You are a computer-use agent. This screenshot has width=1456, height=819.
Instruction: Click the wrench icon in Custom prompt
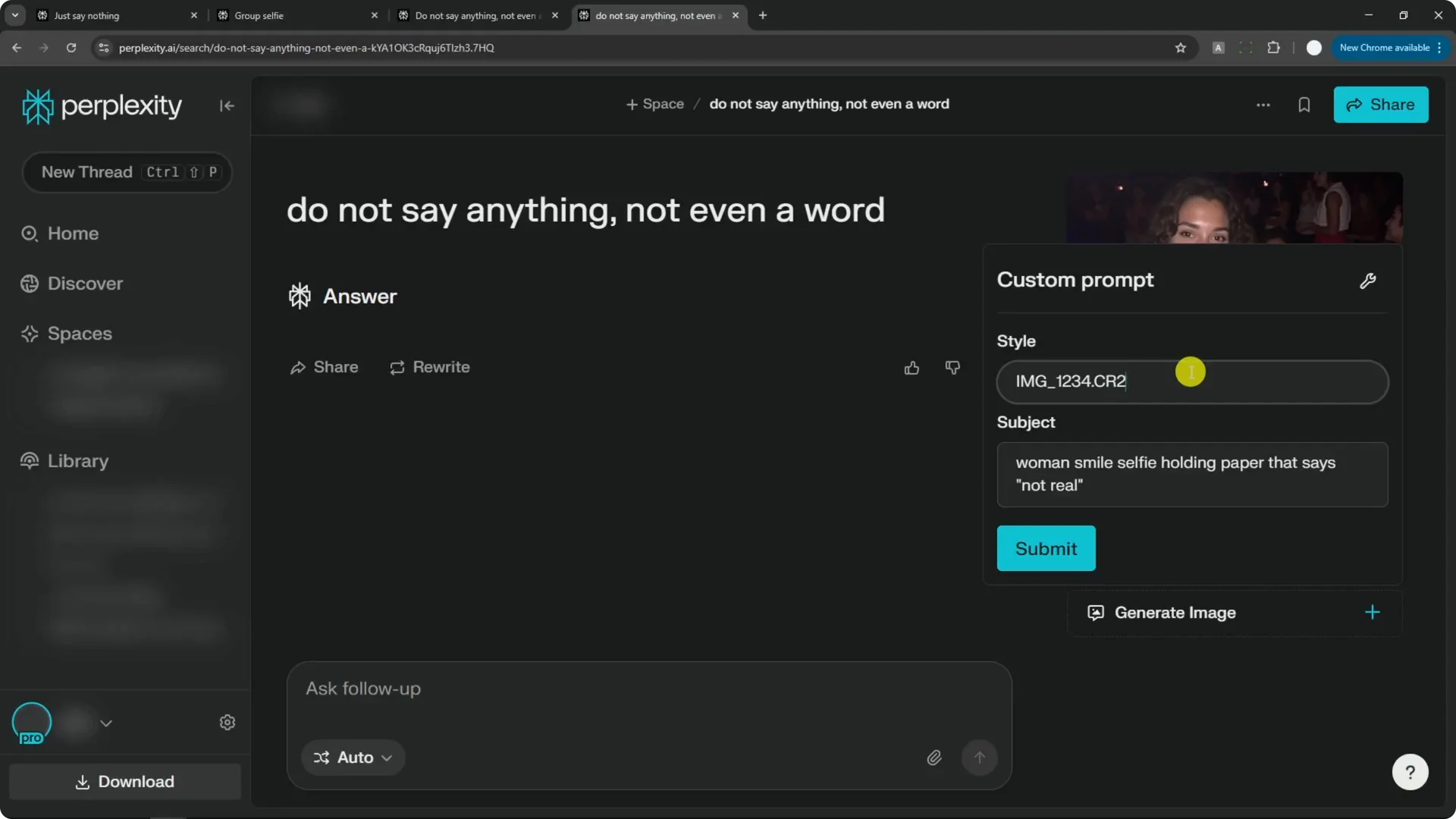(1367, 281)
